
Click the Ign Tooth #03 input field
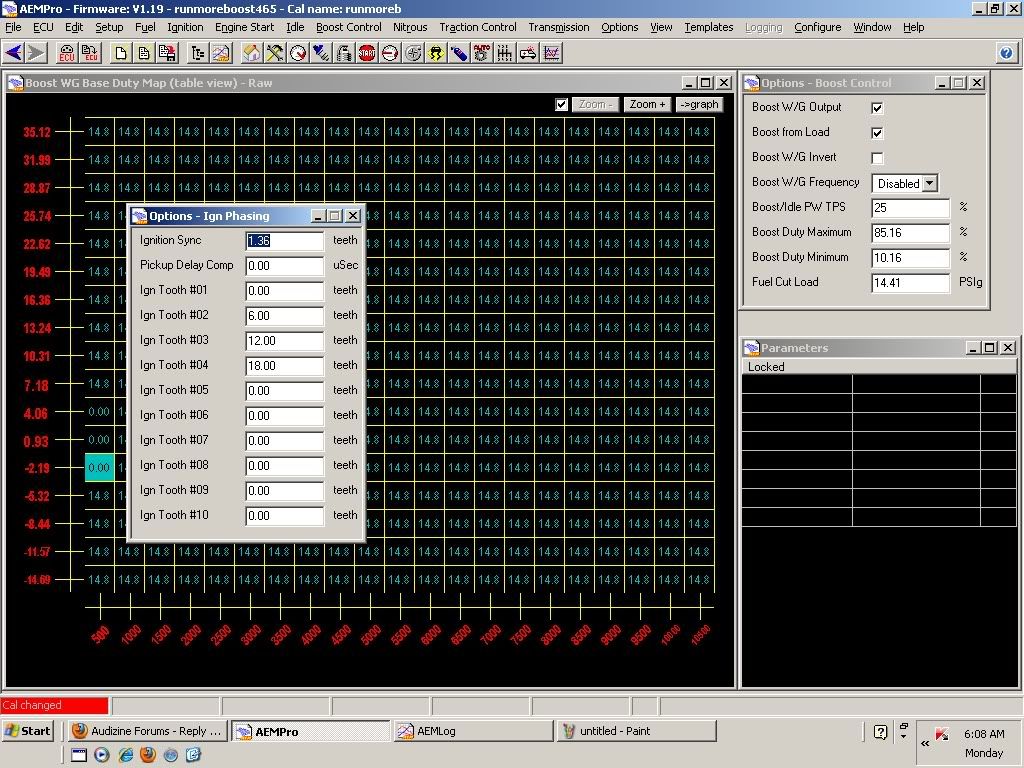(285, 341)
